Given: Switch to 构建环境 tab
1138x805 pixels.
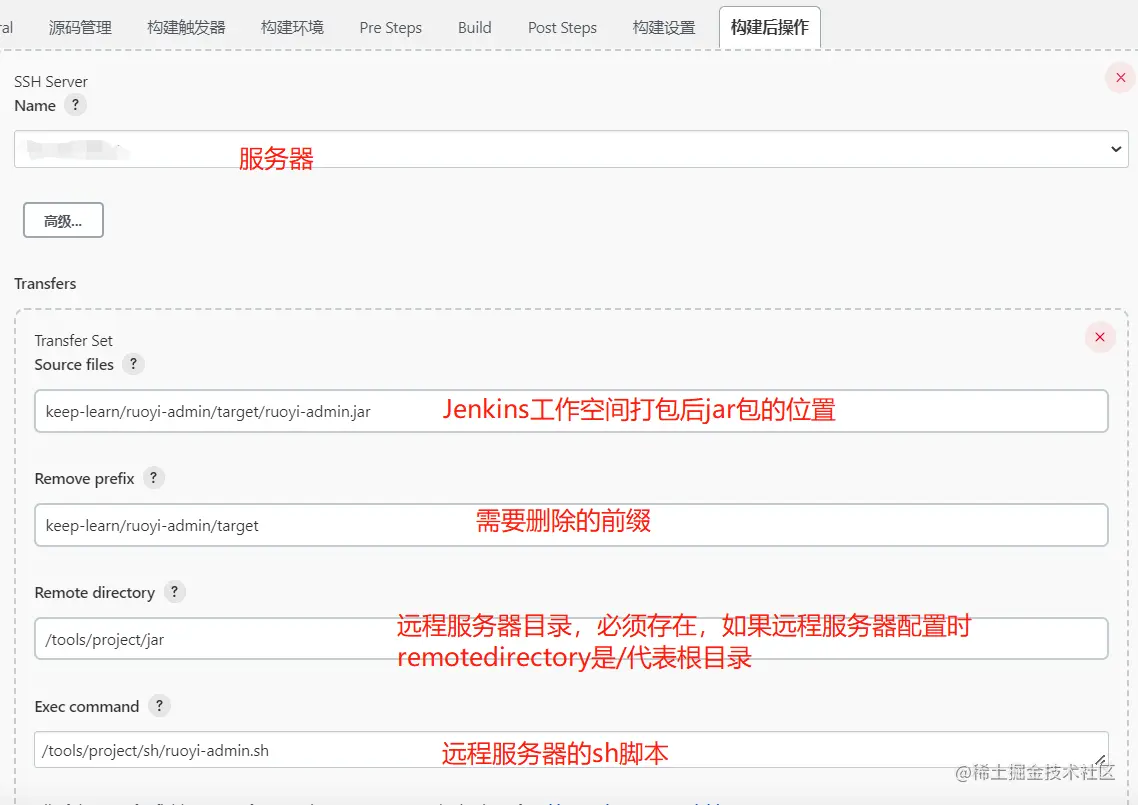Looking at the screenshot, I should (292, 28).
